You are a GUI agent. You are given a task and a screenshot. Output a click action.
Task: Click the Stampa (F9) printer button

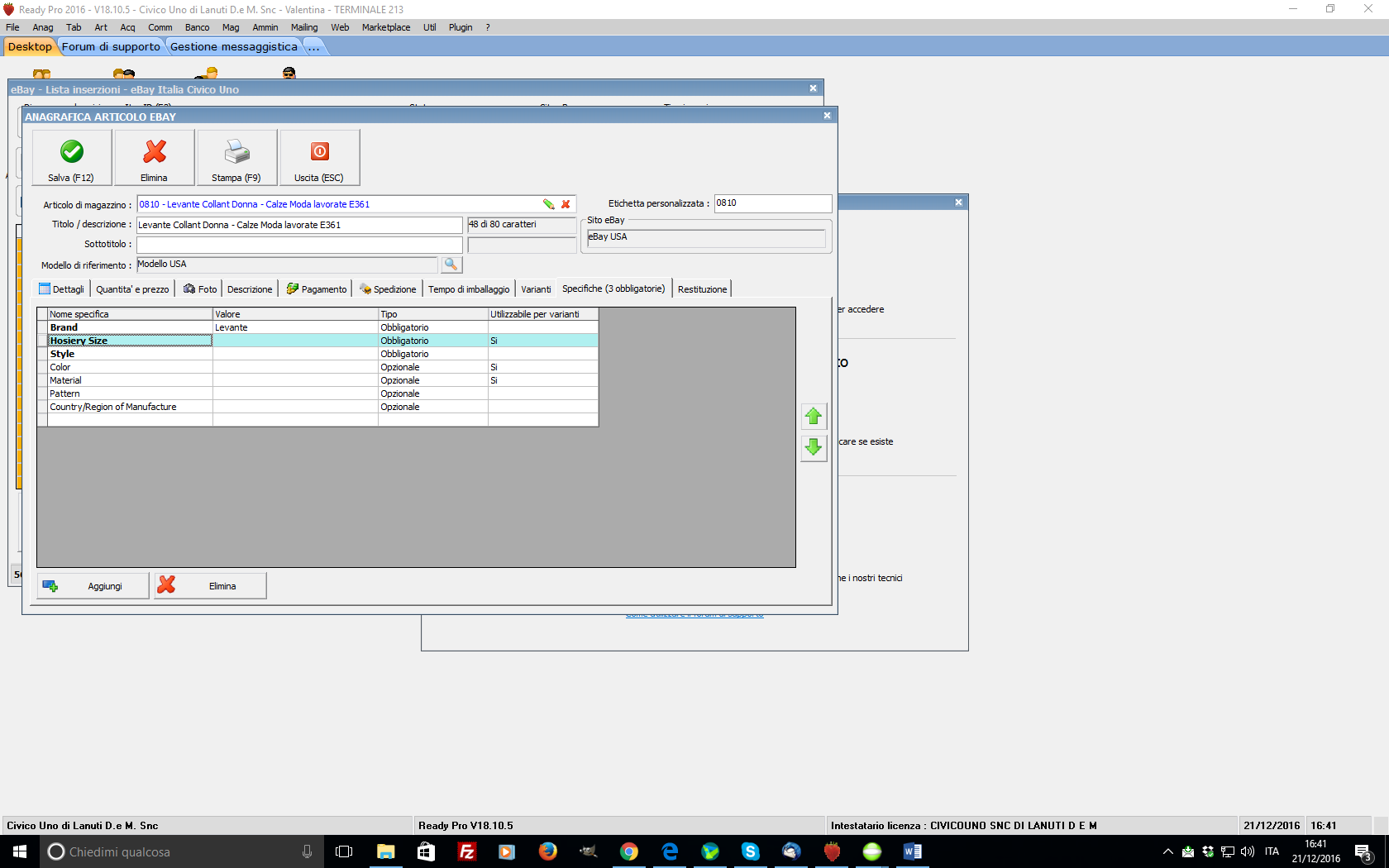click(x=237, y=157)
